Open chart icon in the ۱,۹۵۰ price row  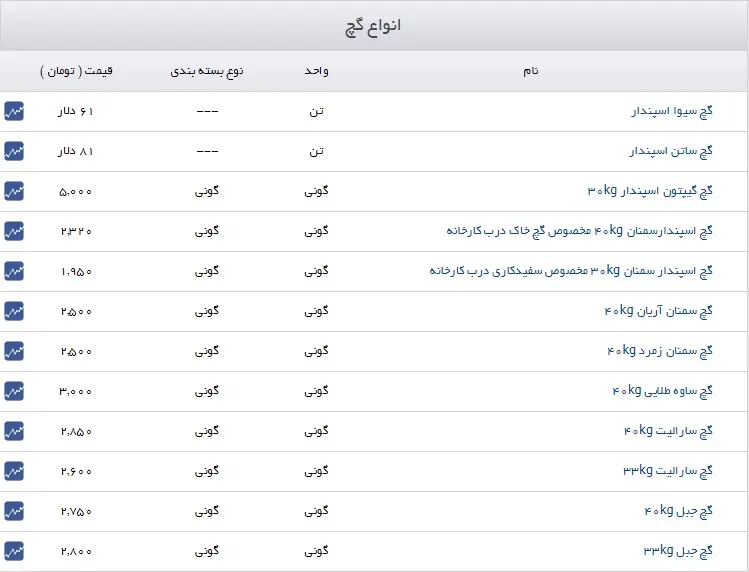(14, 271)
